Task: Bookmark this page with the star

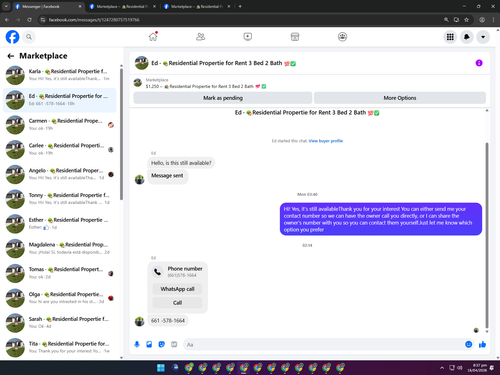Action: (466, 20)
